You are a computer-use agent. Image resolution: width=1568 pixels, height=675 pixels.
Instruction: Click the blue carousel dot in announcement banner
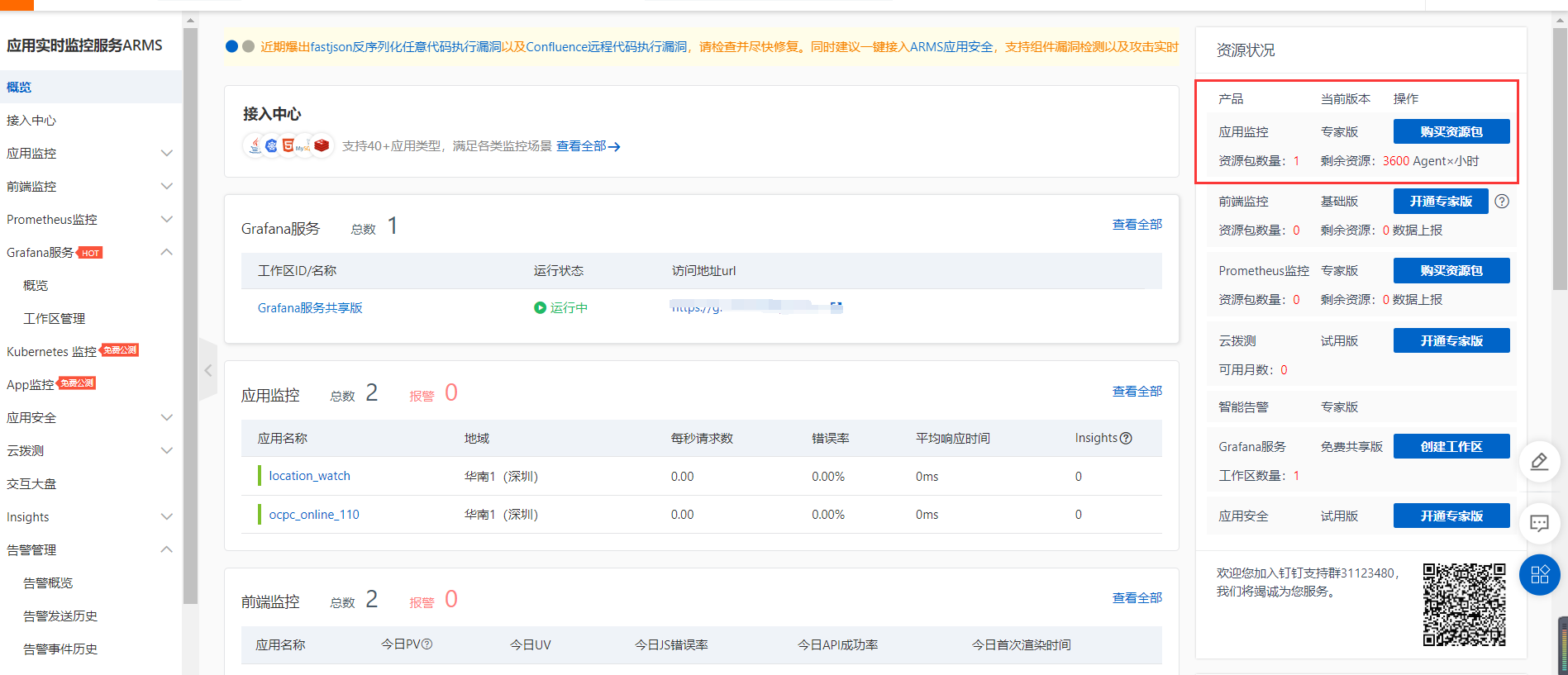pyautogui.click(x=232, y=46)
